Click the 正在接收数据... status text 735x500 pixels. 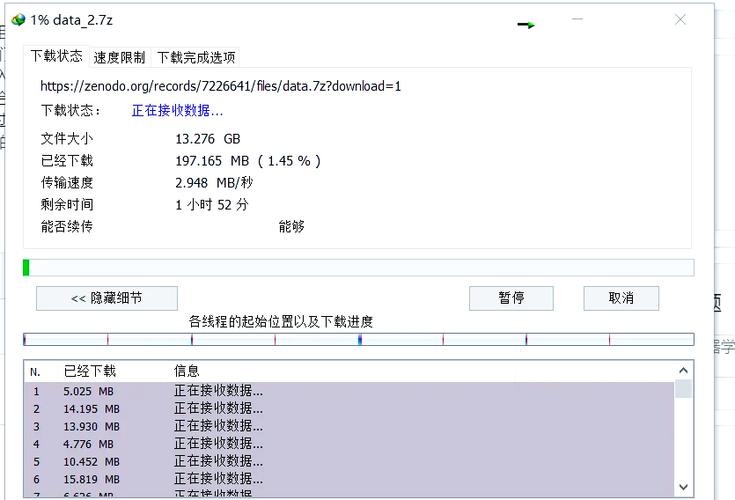point(177,111)
